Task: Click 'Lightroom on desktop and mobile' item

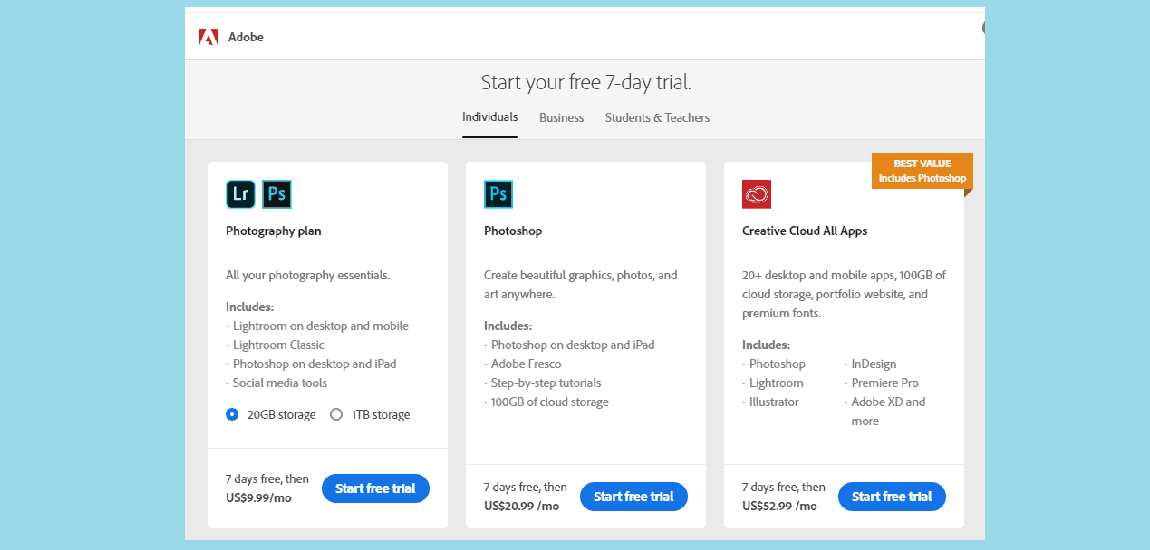Action: point(321,326)
